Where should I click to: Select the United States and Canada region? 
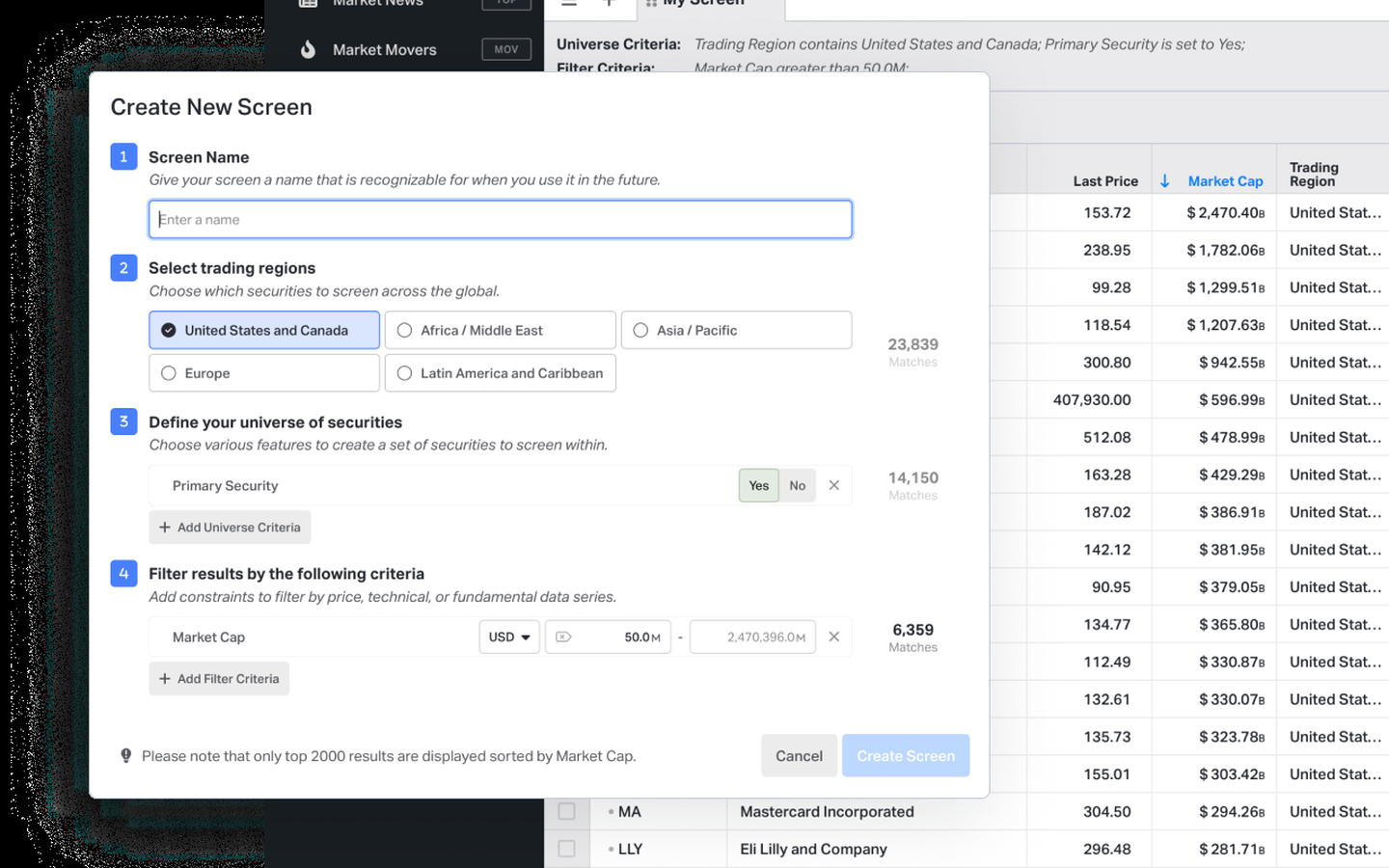click(264, 330)
